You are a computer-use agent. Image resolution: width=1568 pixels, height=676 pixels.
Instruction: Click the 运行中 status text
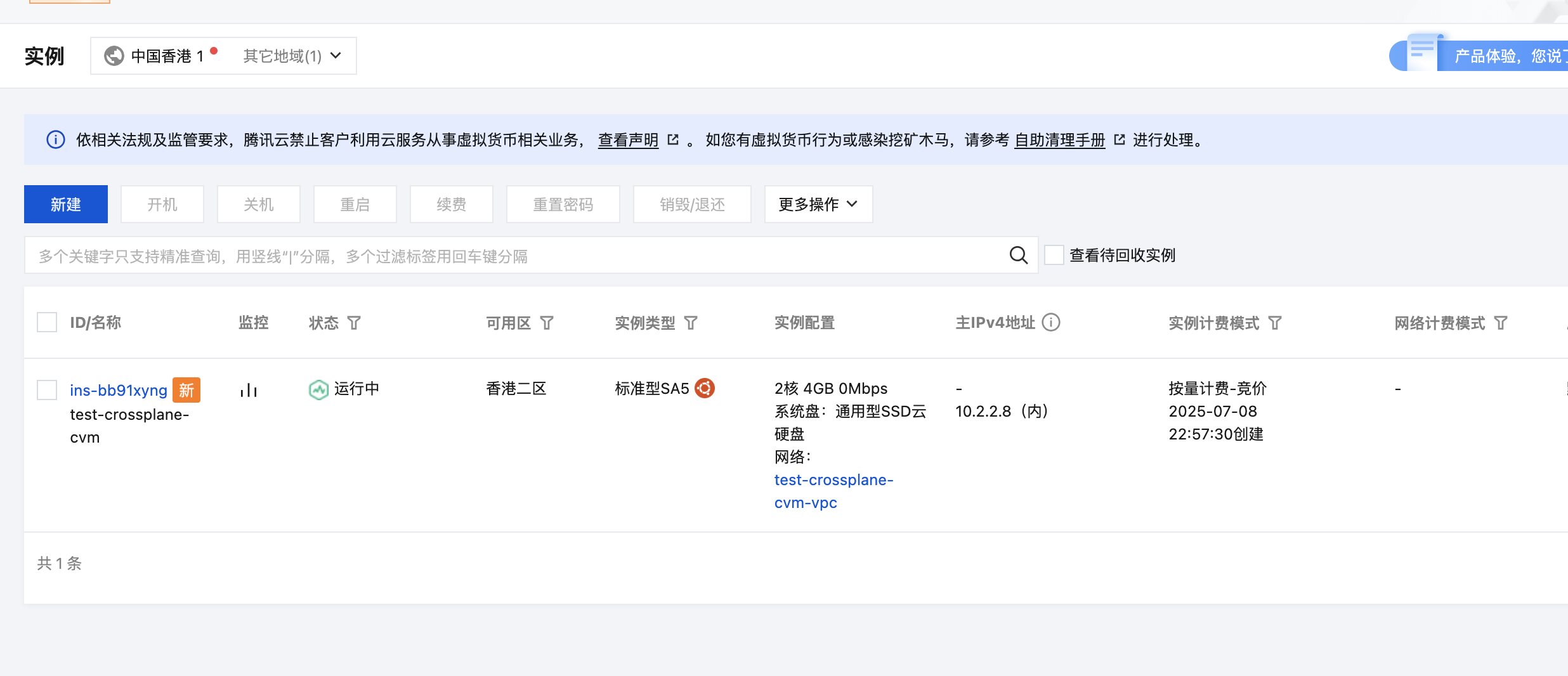pos(357,388)
